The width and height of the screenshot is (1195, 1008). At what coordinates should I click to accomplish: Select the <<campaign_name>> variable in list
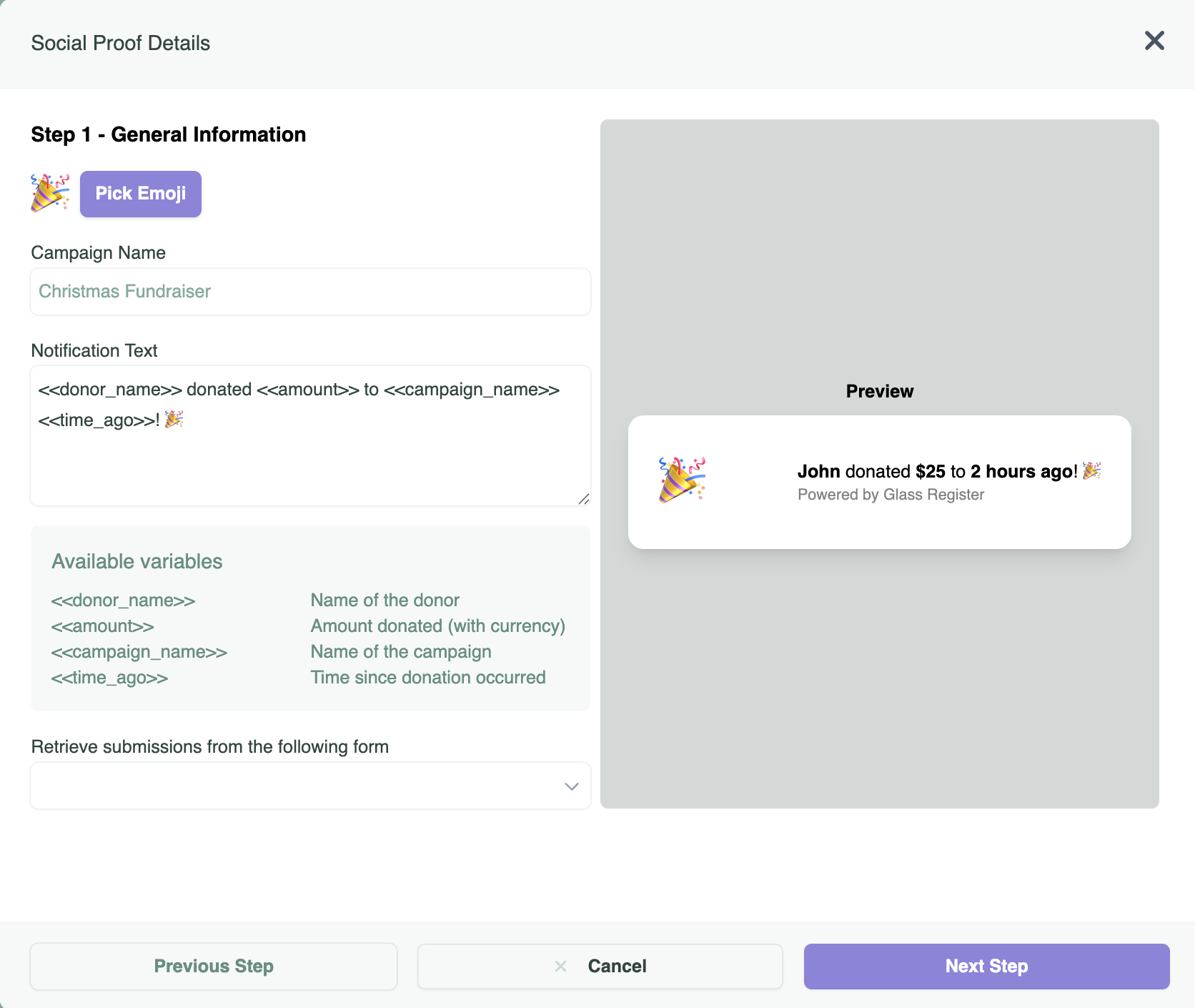(x=139, y=652)
